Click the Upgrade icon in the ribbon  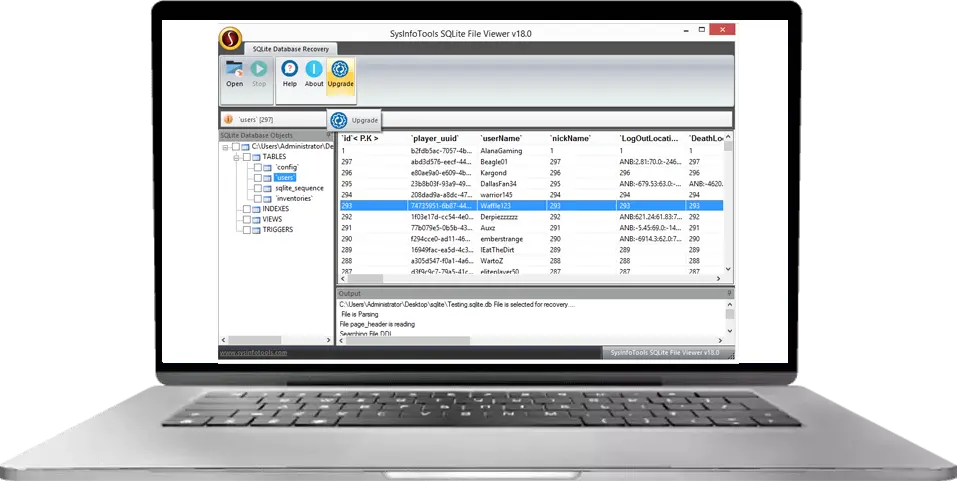point(340,70)
